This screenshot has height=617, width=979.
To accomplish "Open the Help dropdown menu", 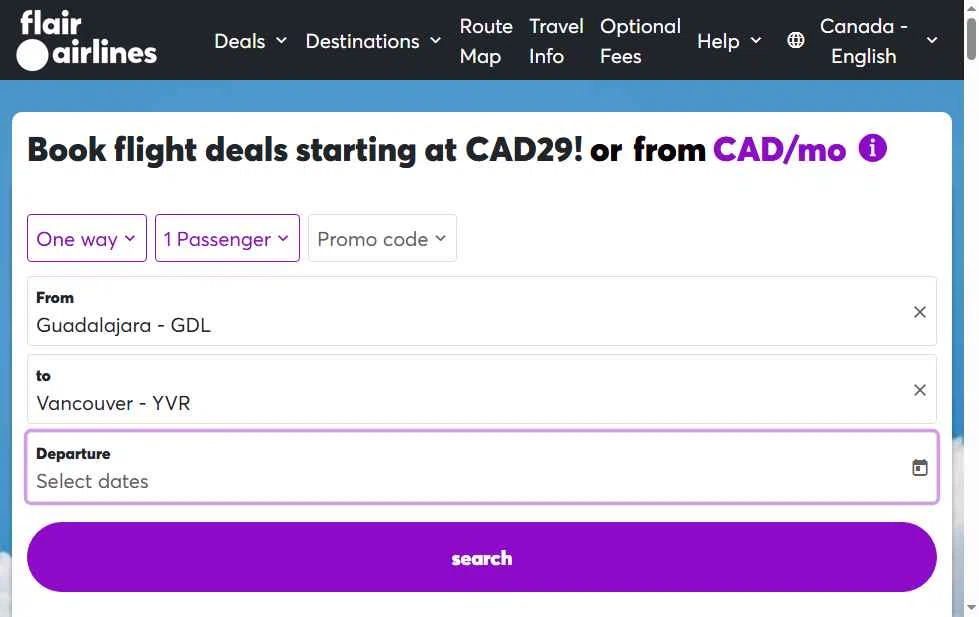I will pyautogui.click(x=729, y=41).
